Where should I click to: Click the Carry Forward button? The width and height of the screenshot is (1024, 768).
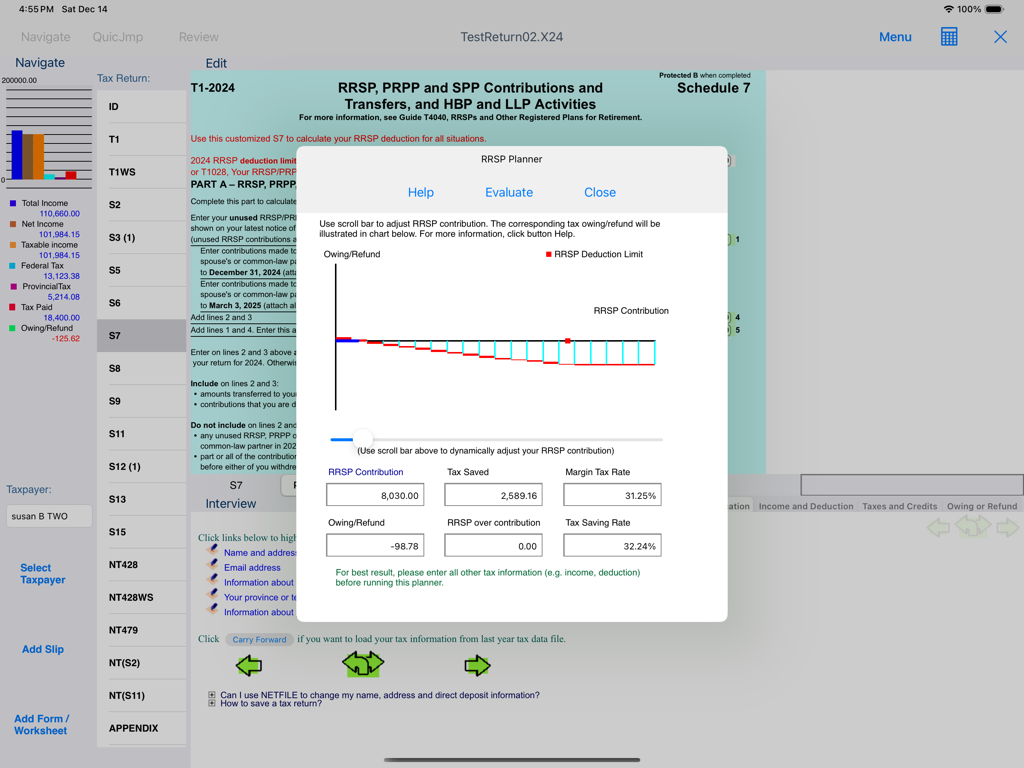(x=259, y=639)
